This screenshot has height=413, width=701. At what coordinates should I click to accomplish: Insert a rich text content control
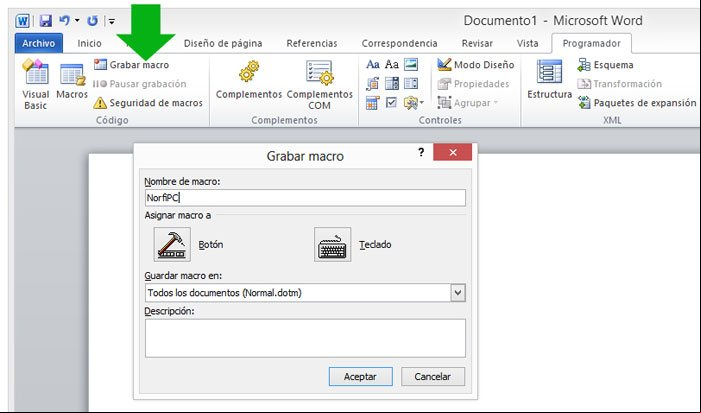point(372,65)
